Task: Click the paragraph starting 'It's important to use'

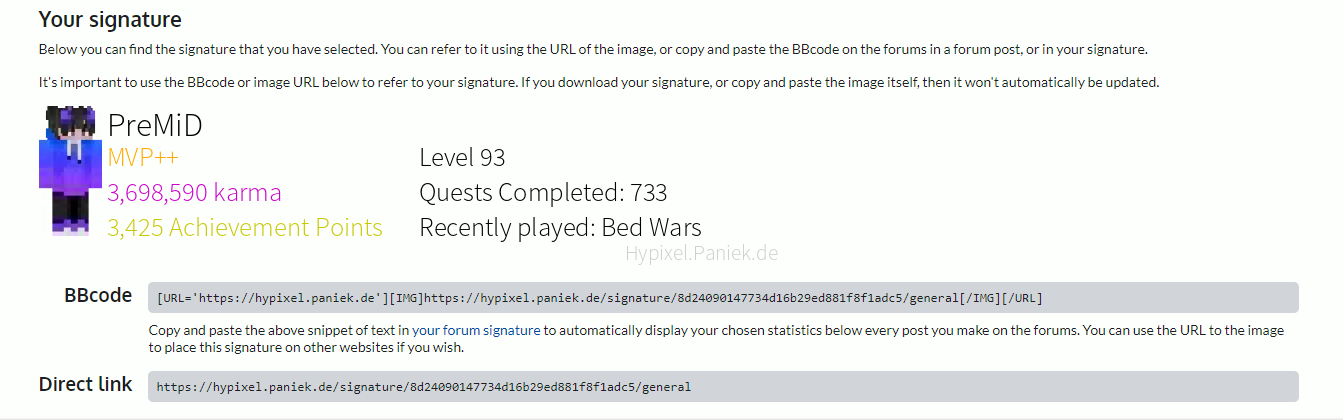Action: point(598,82)
